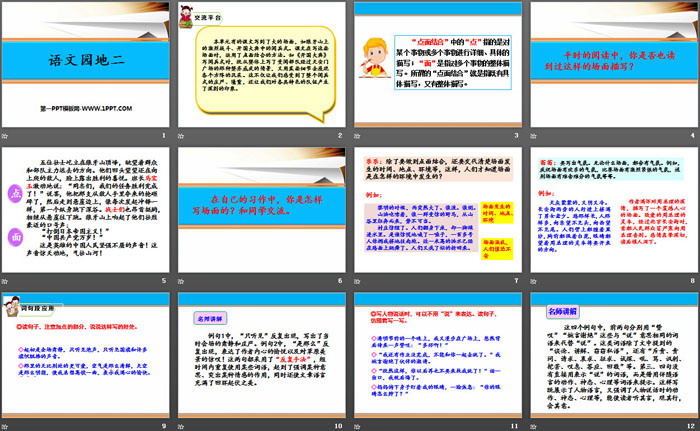Viewport: 700px width, 431px height.
Task: Select slide 6 thumbnail asking 在自己的习作中
Action: coord(262,210)
